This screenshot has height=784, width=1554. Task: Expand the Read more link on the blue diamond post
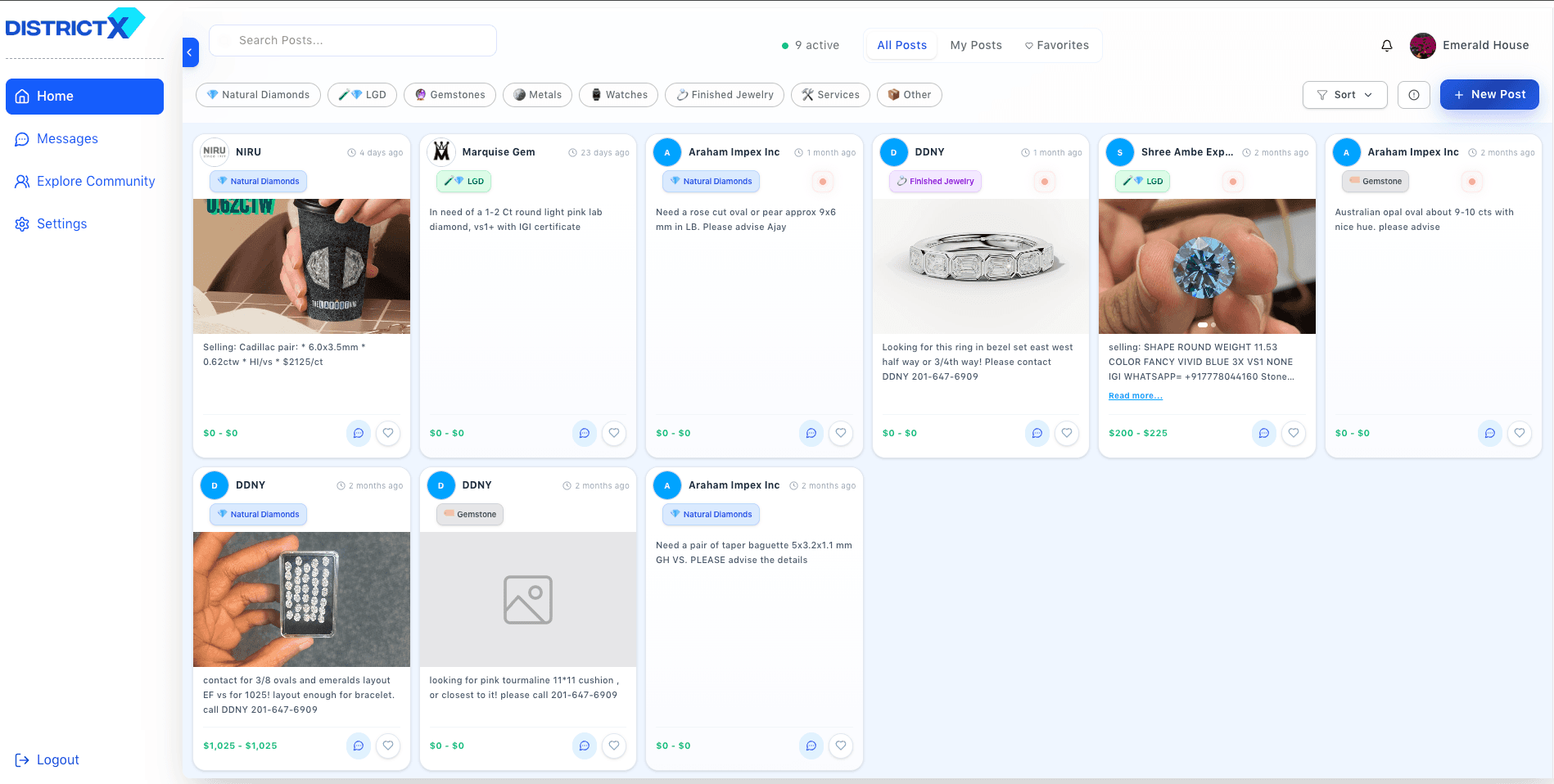pyautogui.click(x=1135, y=395)
